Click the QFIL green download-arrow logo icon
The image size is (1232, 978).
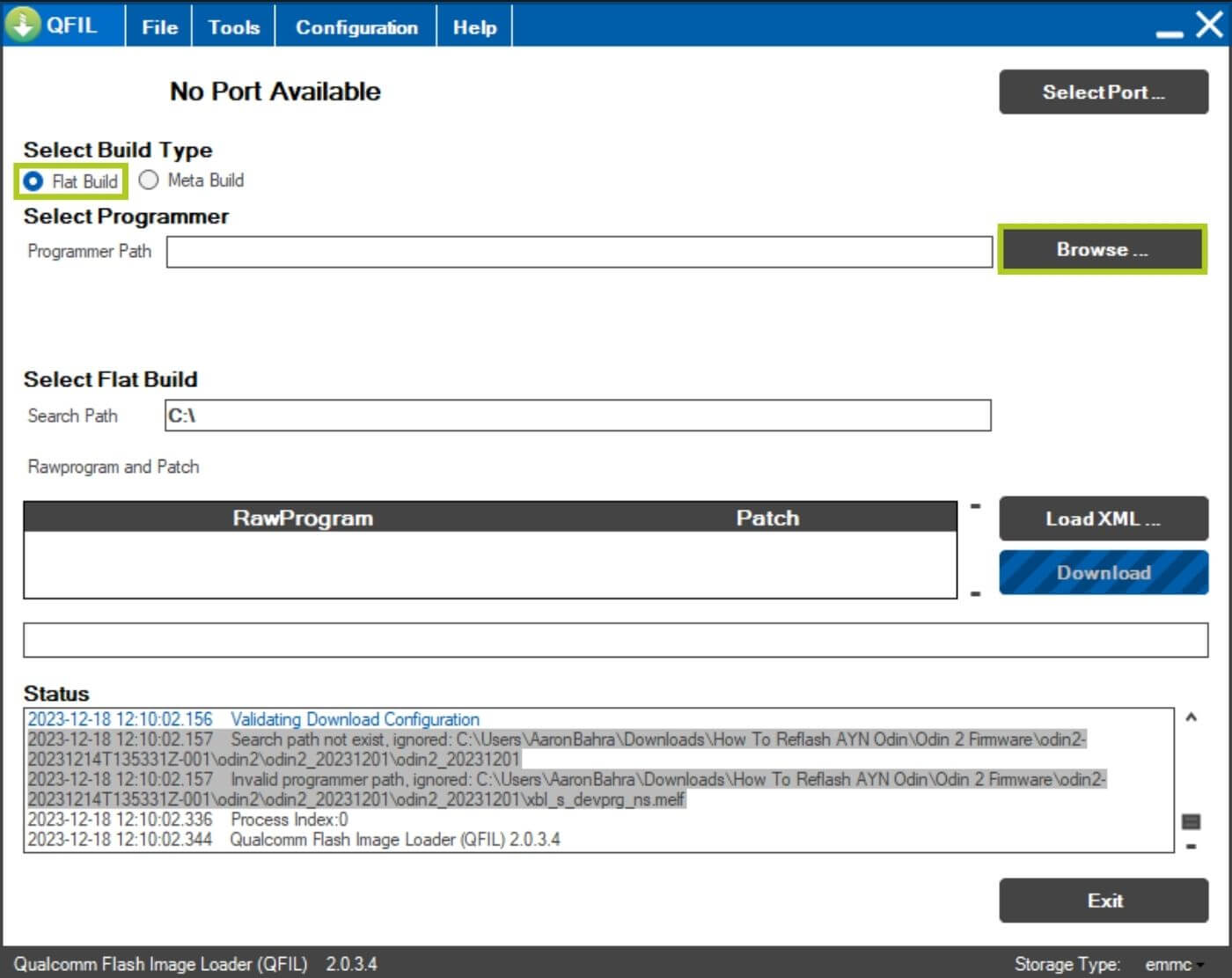[x=23, y=24]
